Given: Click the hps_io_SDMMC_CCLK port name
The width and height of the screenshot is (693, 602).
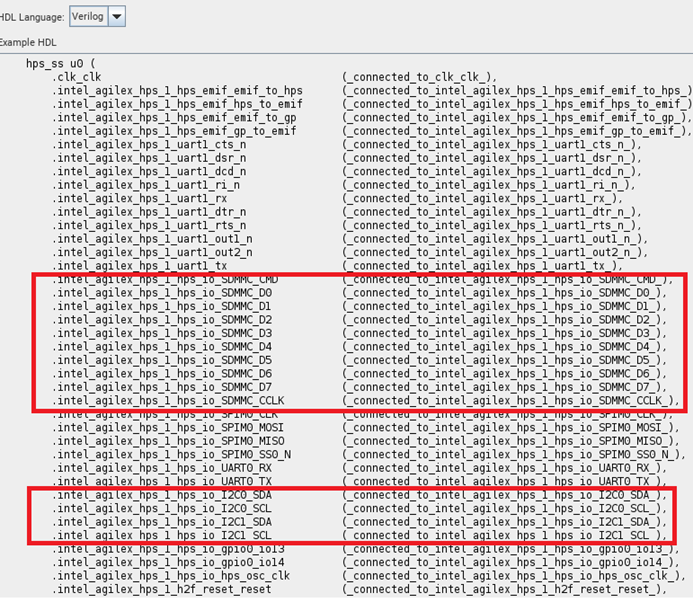Looking at the screenshot, I should click(168, 400).
